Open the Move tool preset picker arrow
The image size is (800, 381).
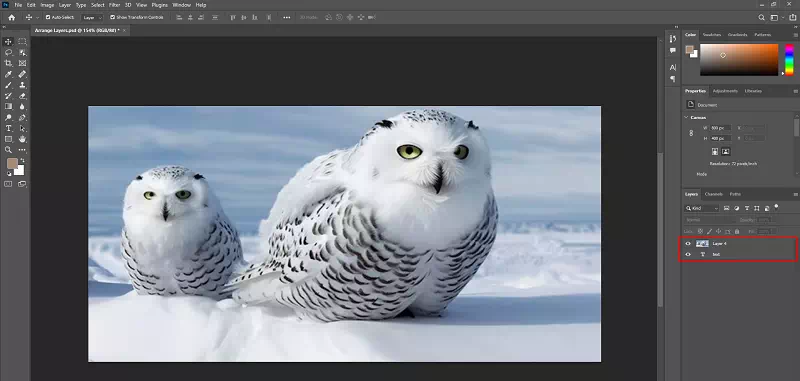38,17
